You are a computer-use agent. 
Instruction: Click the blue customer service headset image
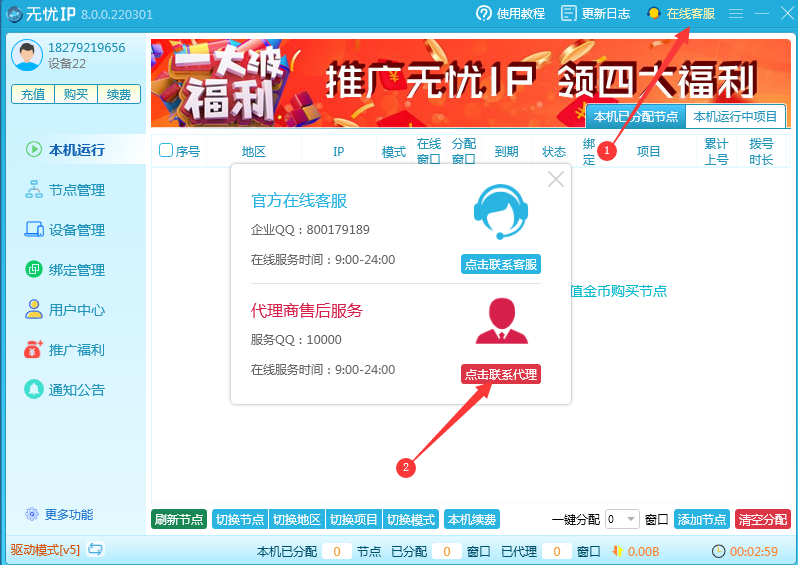[x=501, y=212]
